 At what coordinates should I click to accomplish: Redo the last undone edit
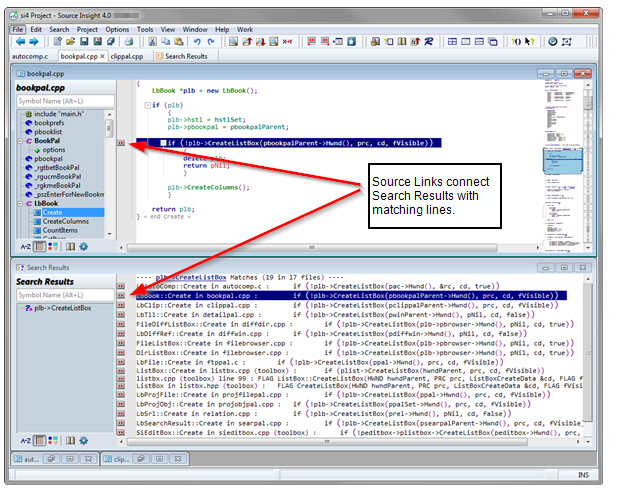tap(211, 41)
